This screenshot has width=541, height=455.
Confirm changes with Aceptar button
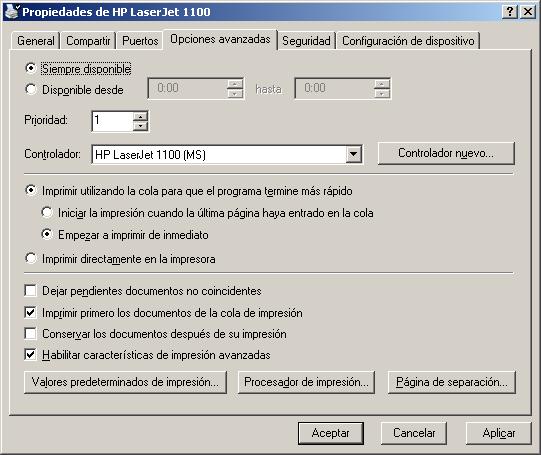331,433
